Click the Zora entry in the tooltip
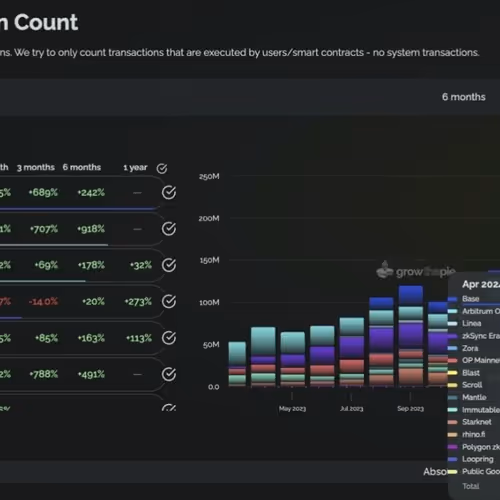This screenshot has height=500, width=500. pyautogui.click(x=470, y=348)
